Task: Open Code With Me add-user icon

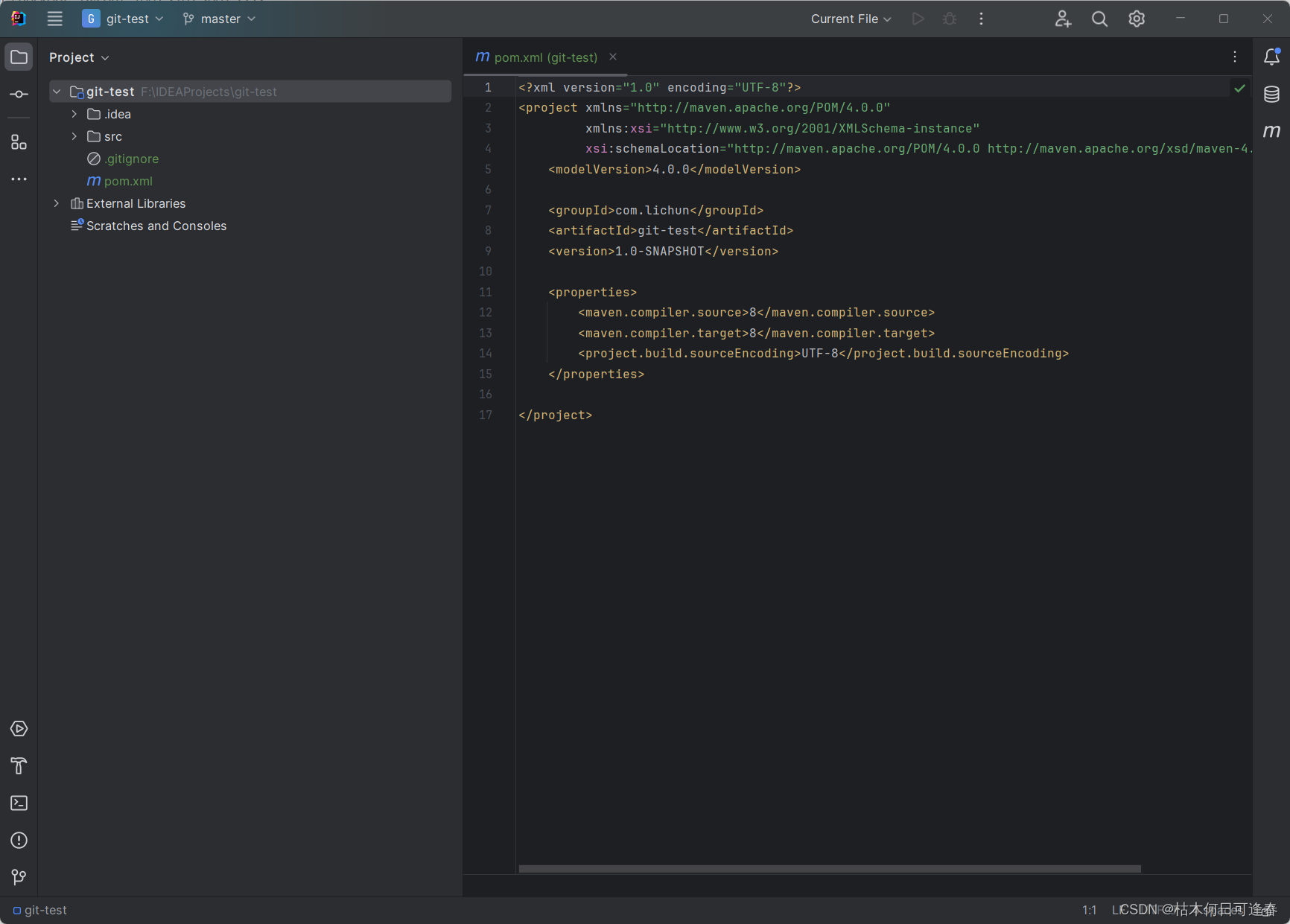Action: coord(1063,19)
